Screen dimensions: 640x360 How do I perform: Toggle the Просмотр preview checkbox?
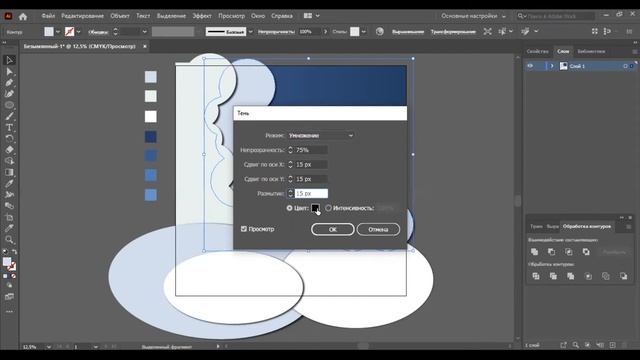(244, 229)
